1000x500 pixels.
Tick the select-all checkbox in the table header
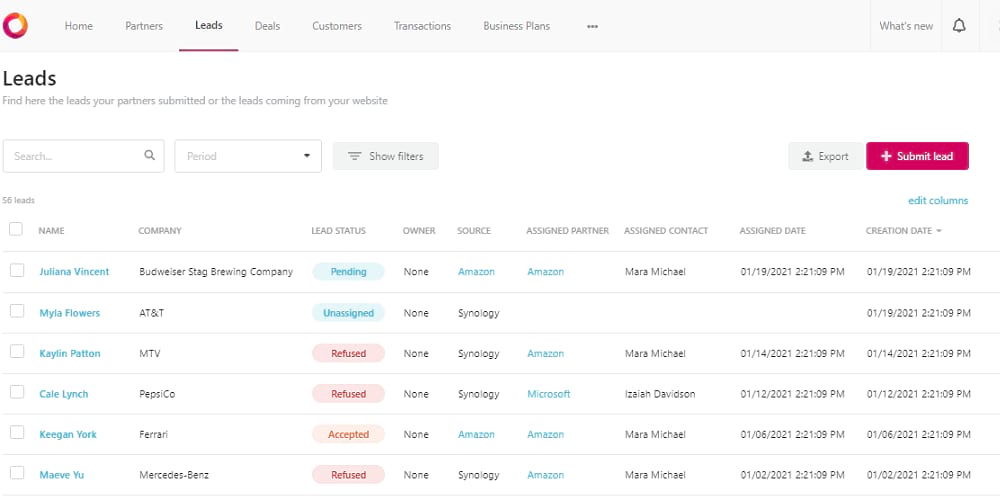[16, 229]
